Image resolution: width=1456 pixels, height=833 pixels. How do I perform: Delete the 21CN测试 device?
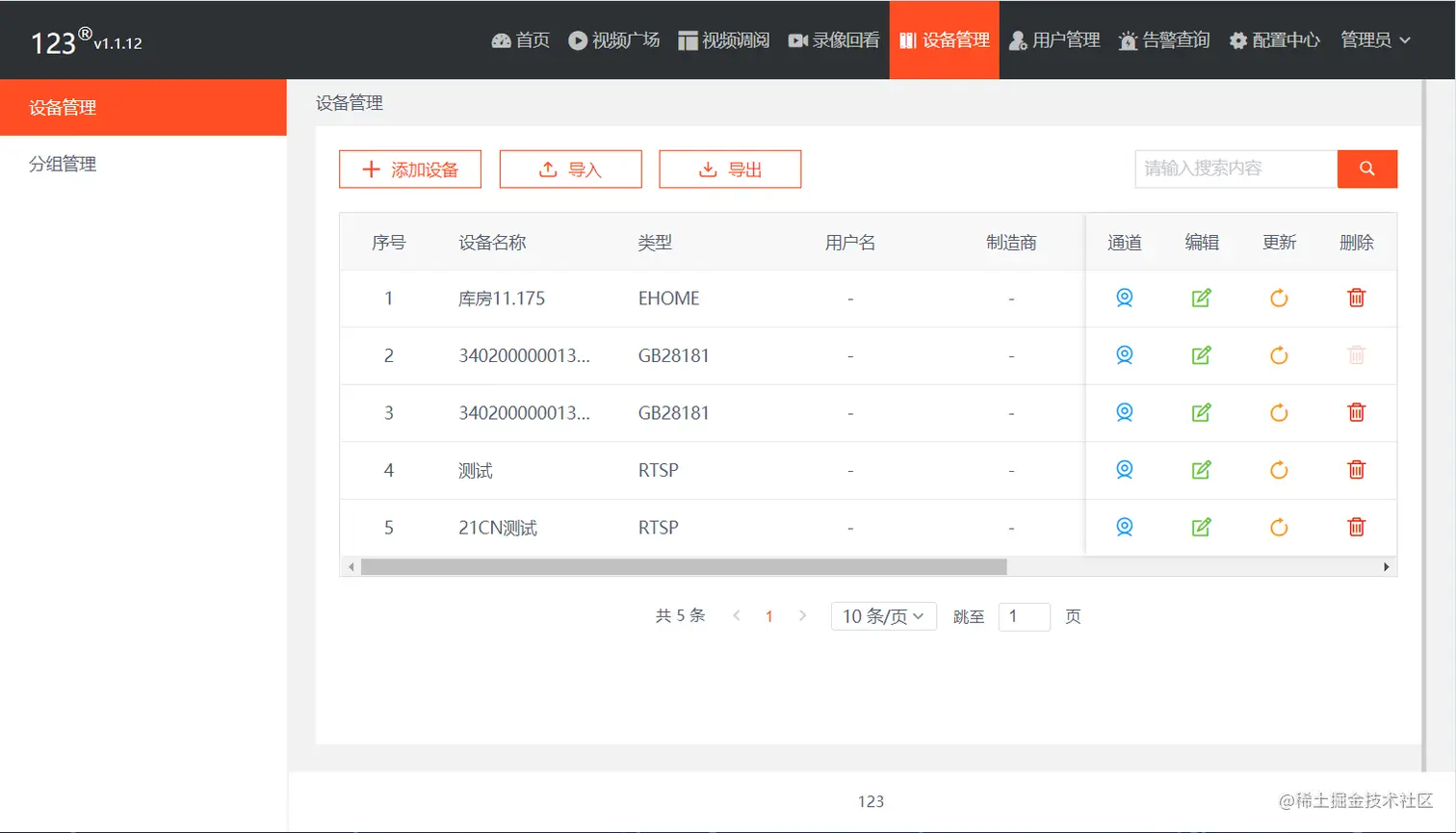1356,527
